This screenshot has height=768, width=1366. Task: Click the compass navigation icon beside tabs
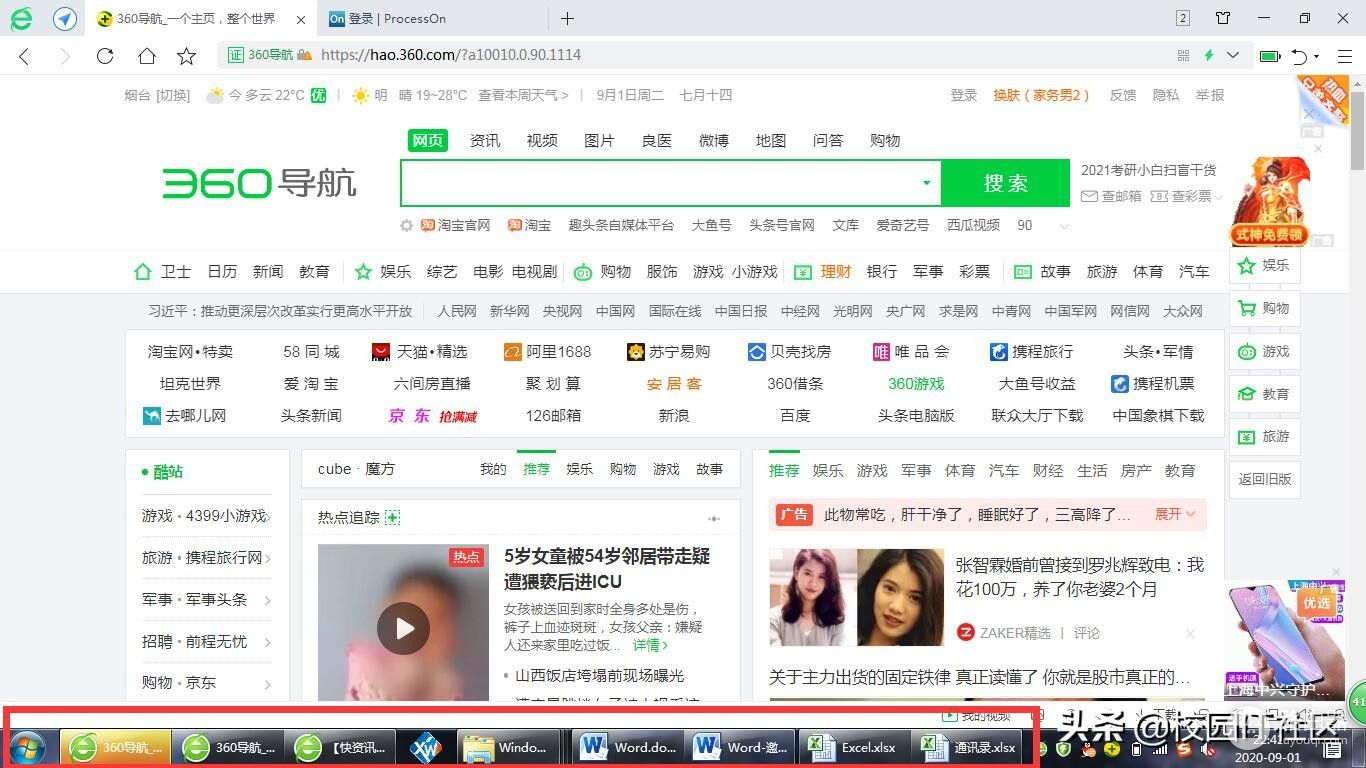[x=65, y=18]
